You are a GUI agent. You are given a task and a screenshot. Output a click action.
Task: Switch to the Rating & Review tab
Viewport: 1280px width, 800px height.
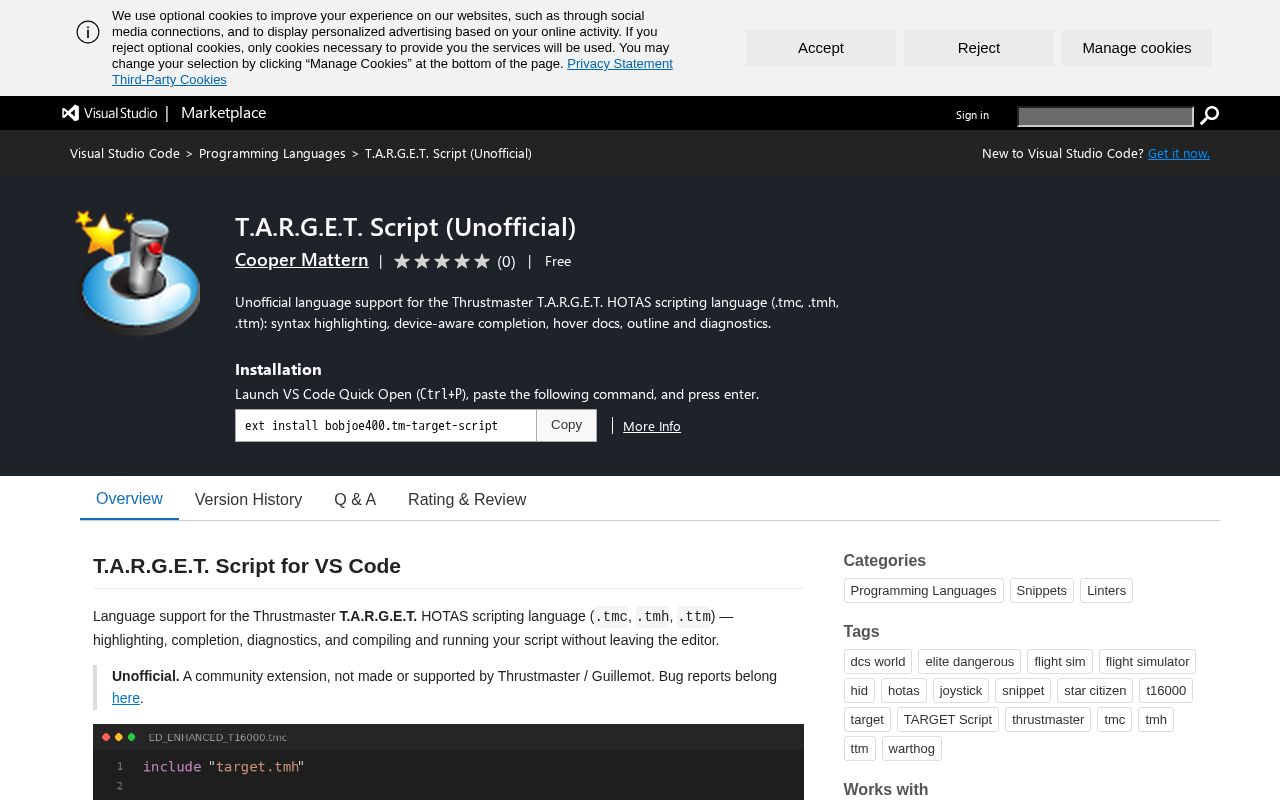467,500
